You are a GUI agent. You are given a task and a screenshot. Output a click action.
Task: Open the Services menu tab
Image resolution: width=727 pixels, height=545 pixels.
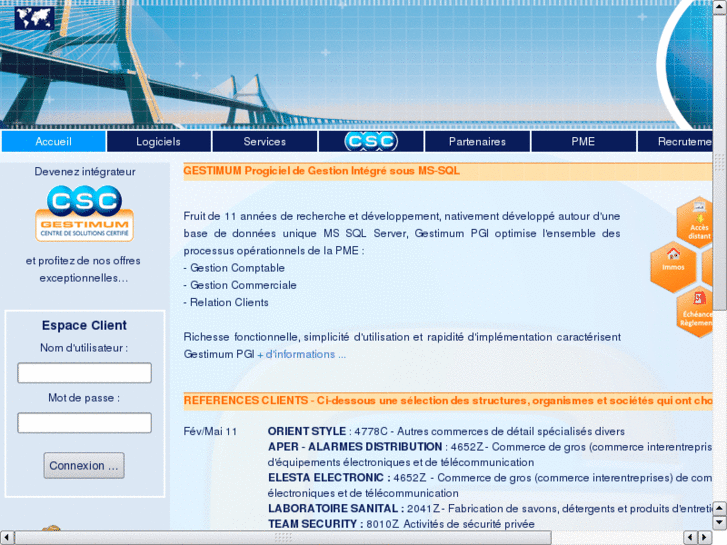265,141
